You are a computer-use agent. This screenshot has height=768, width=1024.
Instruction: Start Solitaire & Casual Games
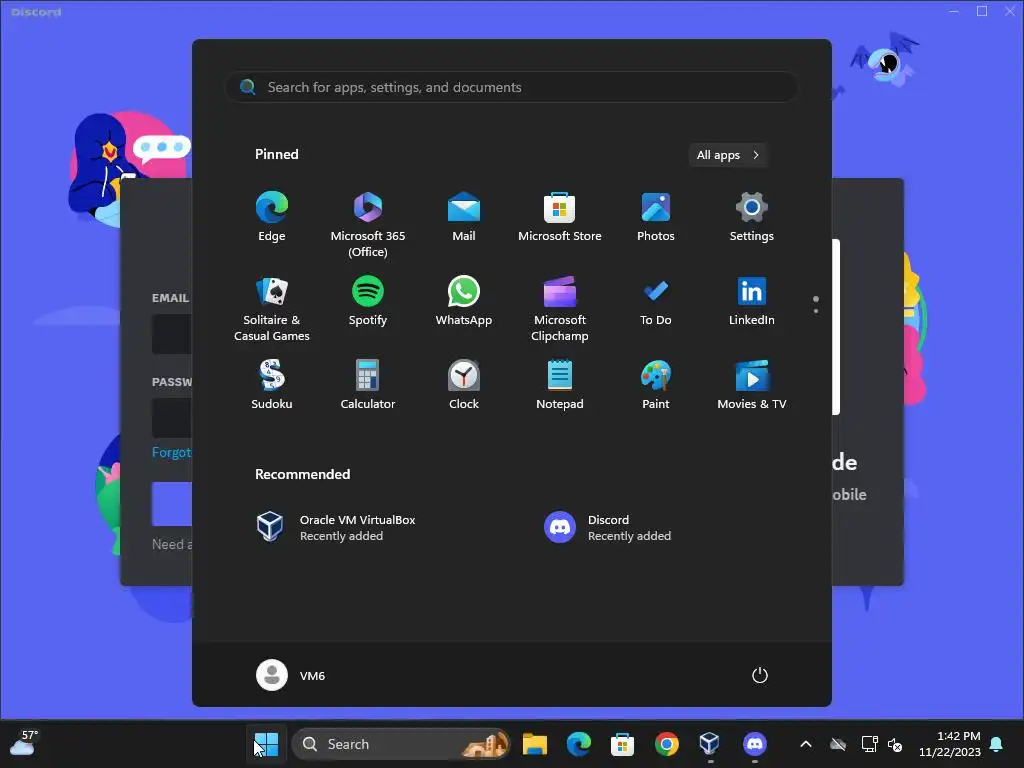coord(272,308)
